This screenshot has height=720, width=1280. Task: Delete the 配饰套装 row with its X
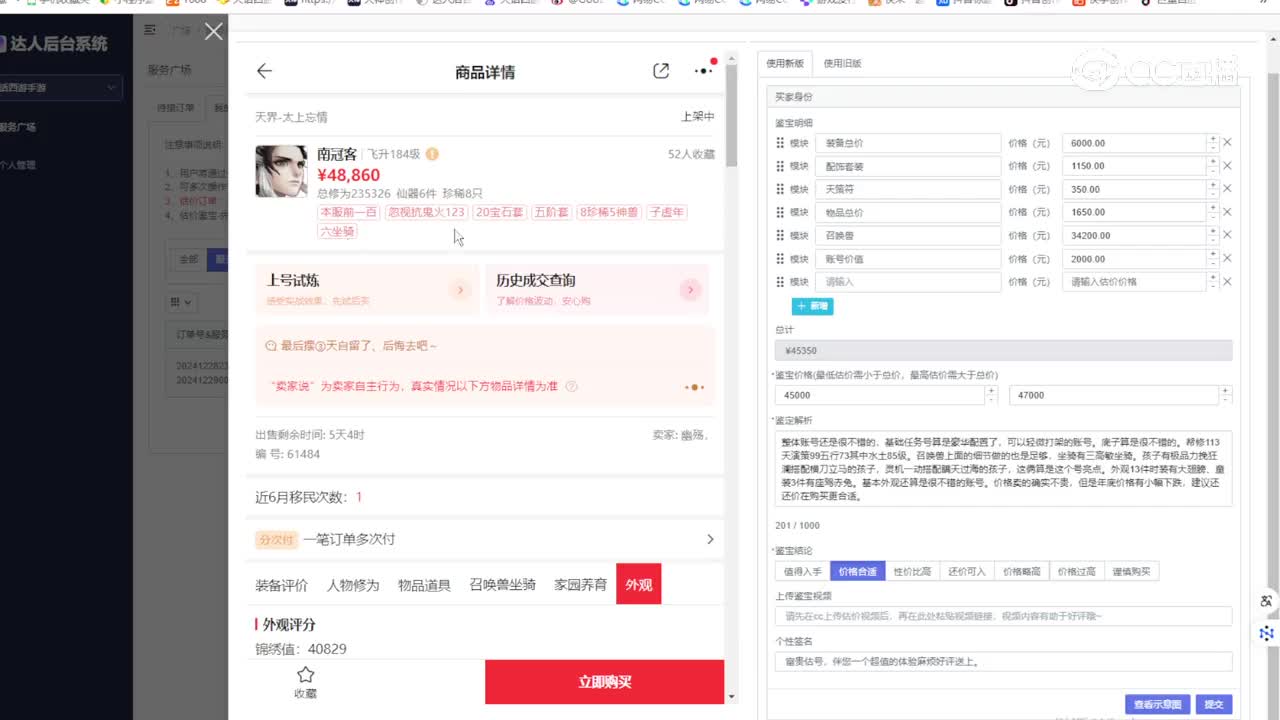point(1227,166)
